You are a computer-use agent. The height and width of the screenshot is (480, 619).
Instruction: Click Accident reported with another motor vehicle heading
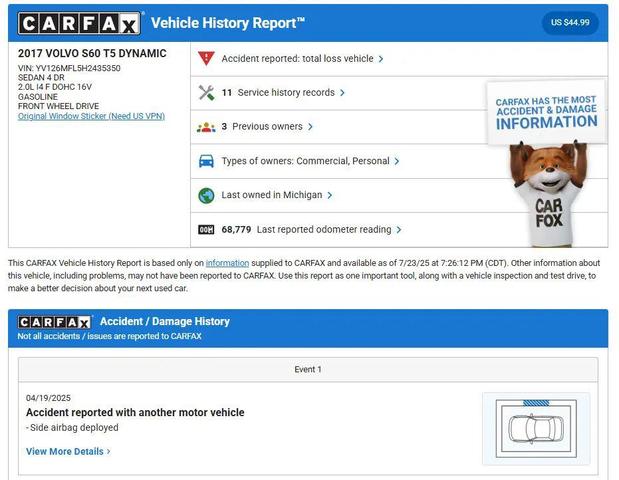pos(135,412)
